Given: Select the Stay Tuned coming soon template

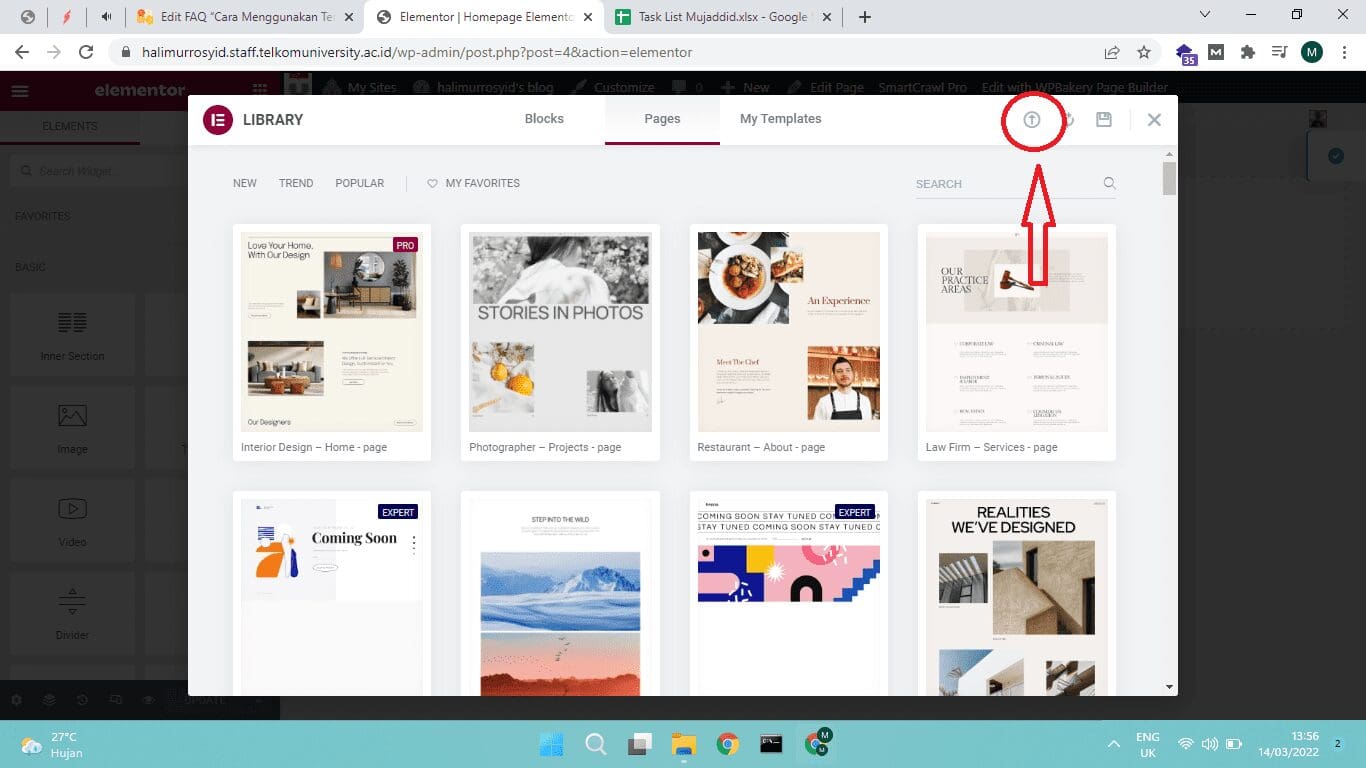Looking at the screenshot, I should pos(789,593).
